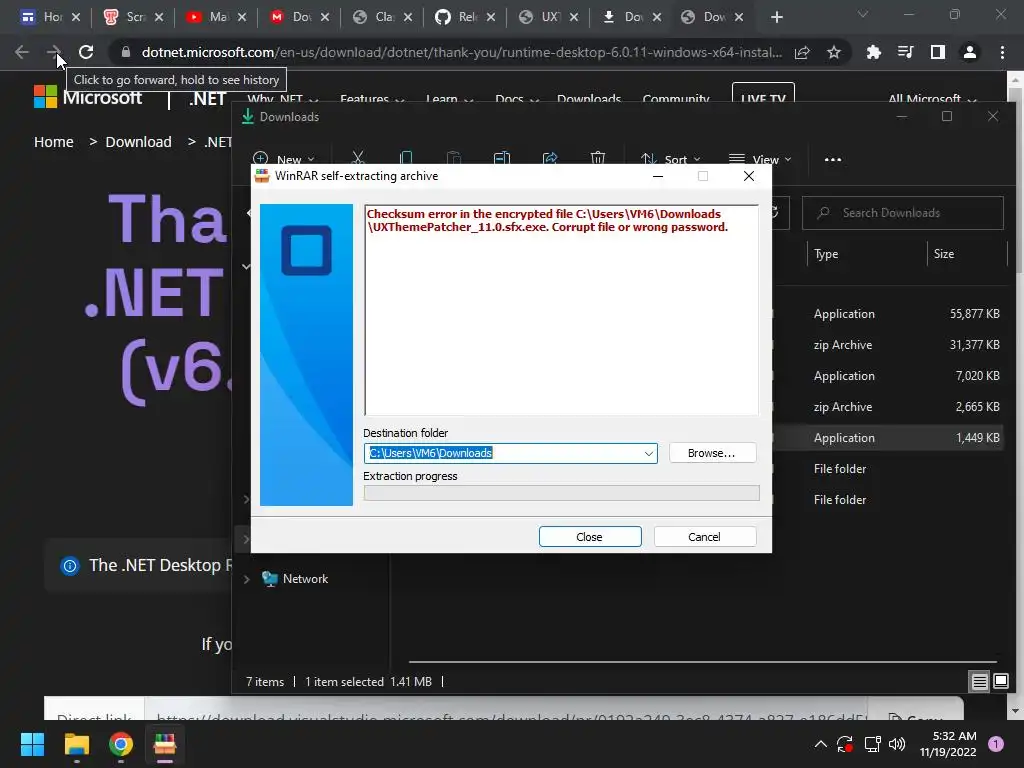Click the Paste icon in Explorer toolbar
This screenshot has height=768, width=1024.
(453, 159)
